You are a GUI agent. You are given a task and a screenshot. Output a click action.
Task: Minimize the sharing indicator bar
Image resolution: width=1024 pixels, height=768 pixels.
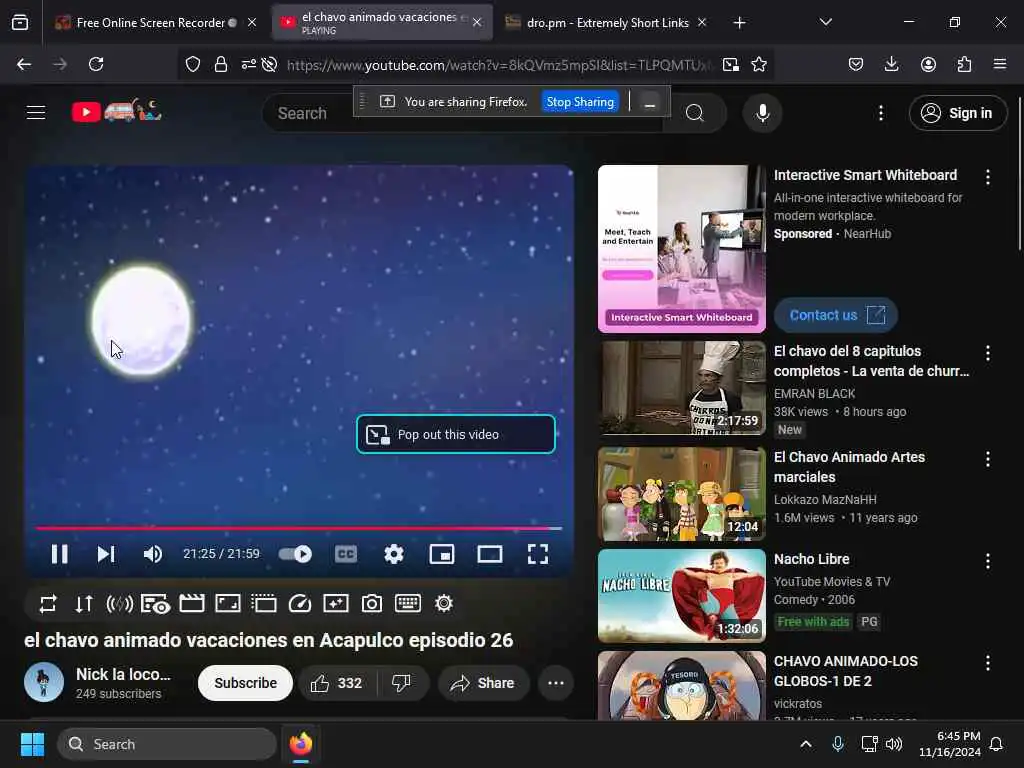(x=649, y=103)
